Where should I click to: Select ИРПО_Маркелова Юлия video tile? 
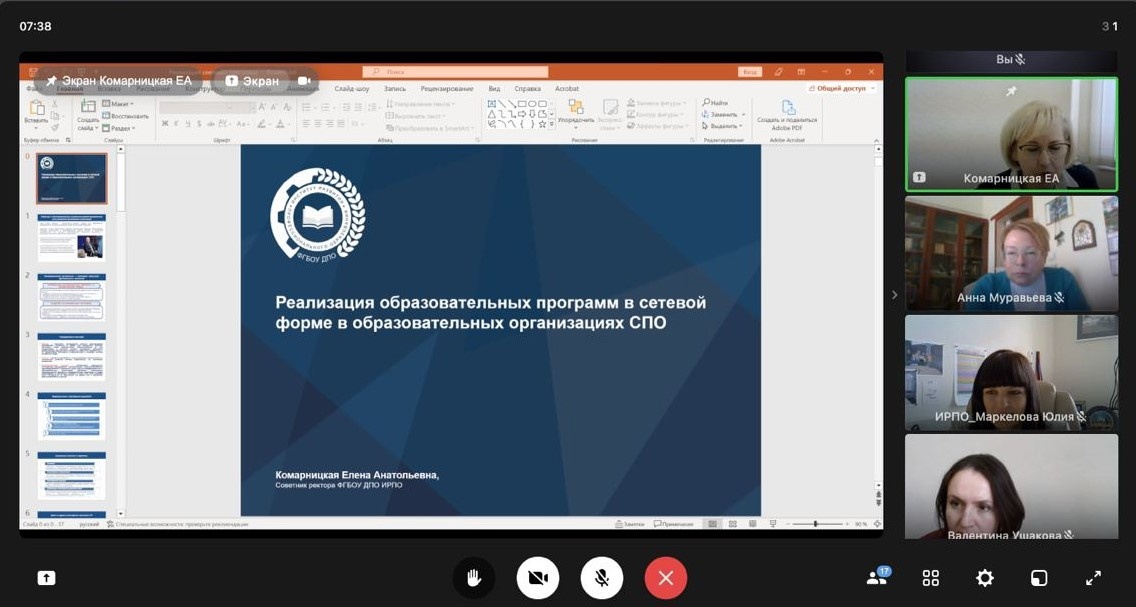pyautogui.click(x=1011, y=372)
